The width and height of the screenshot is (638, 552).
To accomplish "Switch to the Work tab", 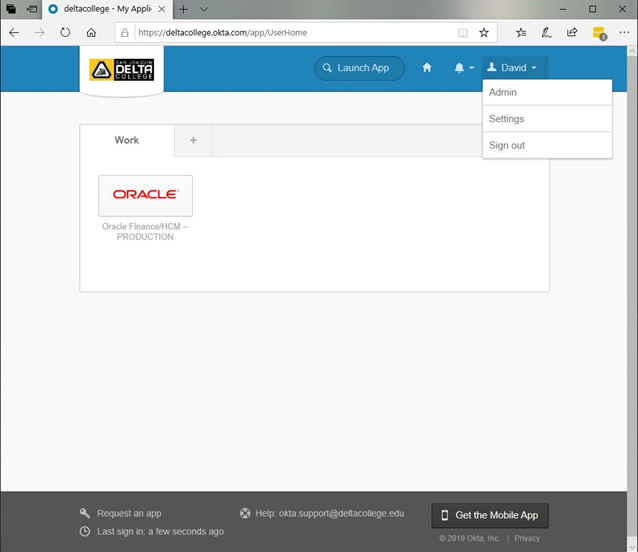I will (127, 140).
